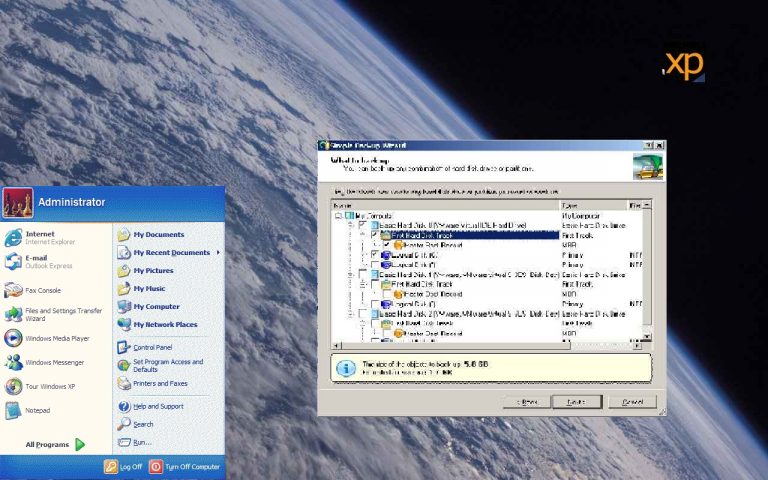The width and height of the screenshot is (768, 480).
Task: Open the Control Panel
Action: (155, 347)
